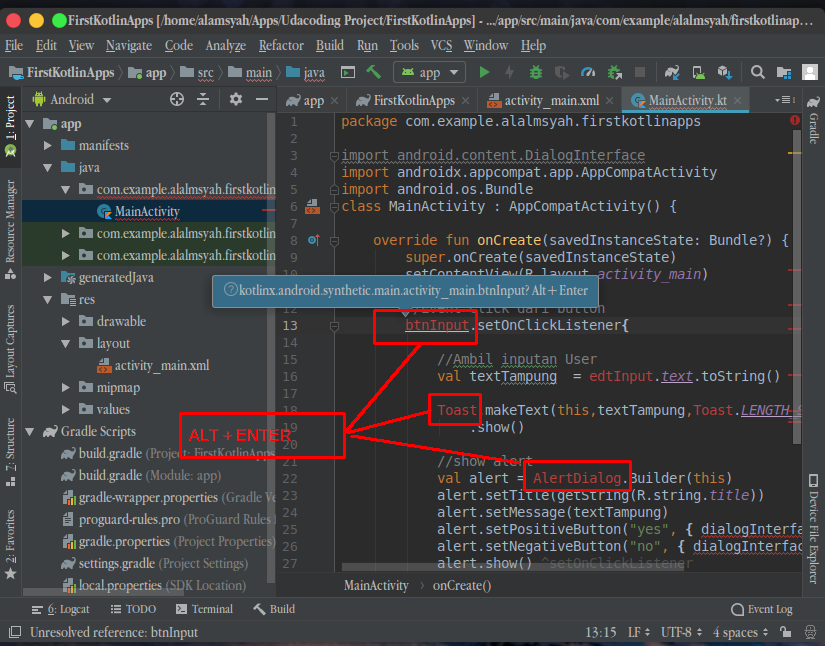825x646 pixels.
Task: Click the 4 spaces indent selector
Action: [x=740, y=632]
